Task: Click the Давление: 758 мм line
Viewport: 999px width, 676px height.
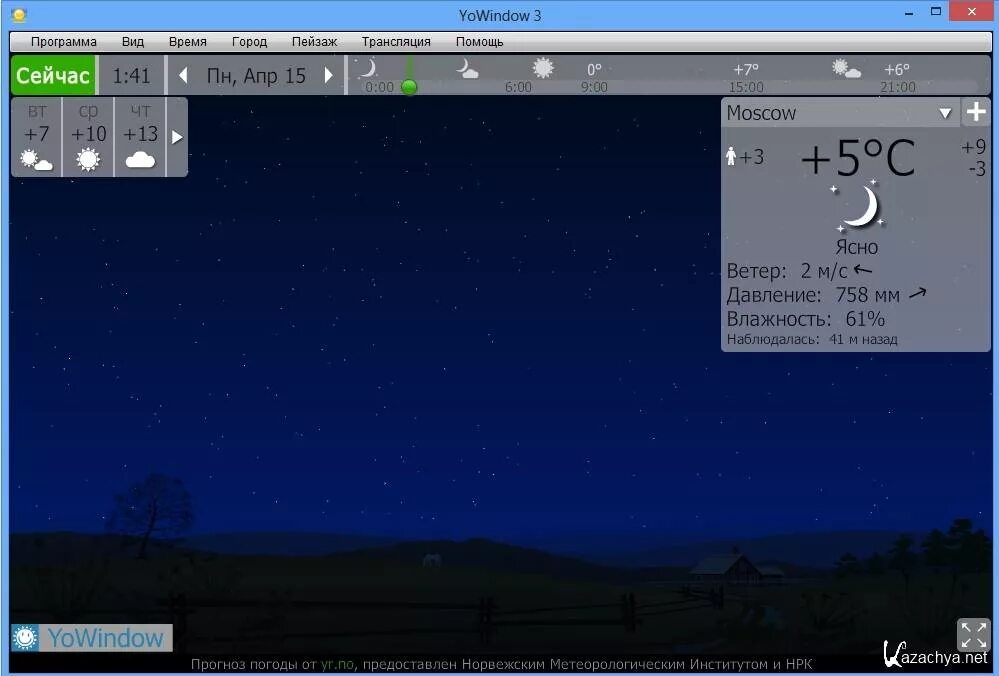Action: (826, 295)
